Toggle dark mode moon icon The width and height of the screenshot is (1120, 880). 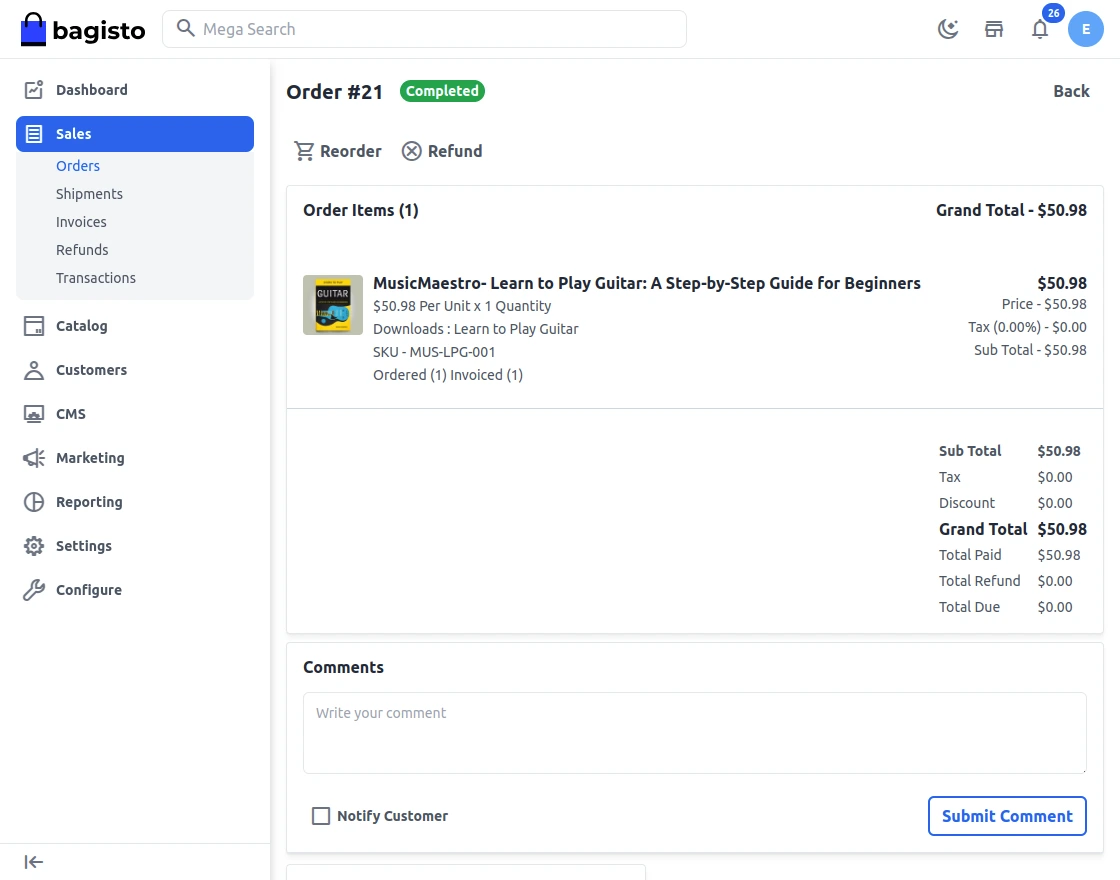(947, 29)
